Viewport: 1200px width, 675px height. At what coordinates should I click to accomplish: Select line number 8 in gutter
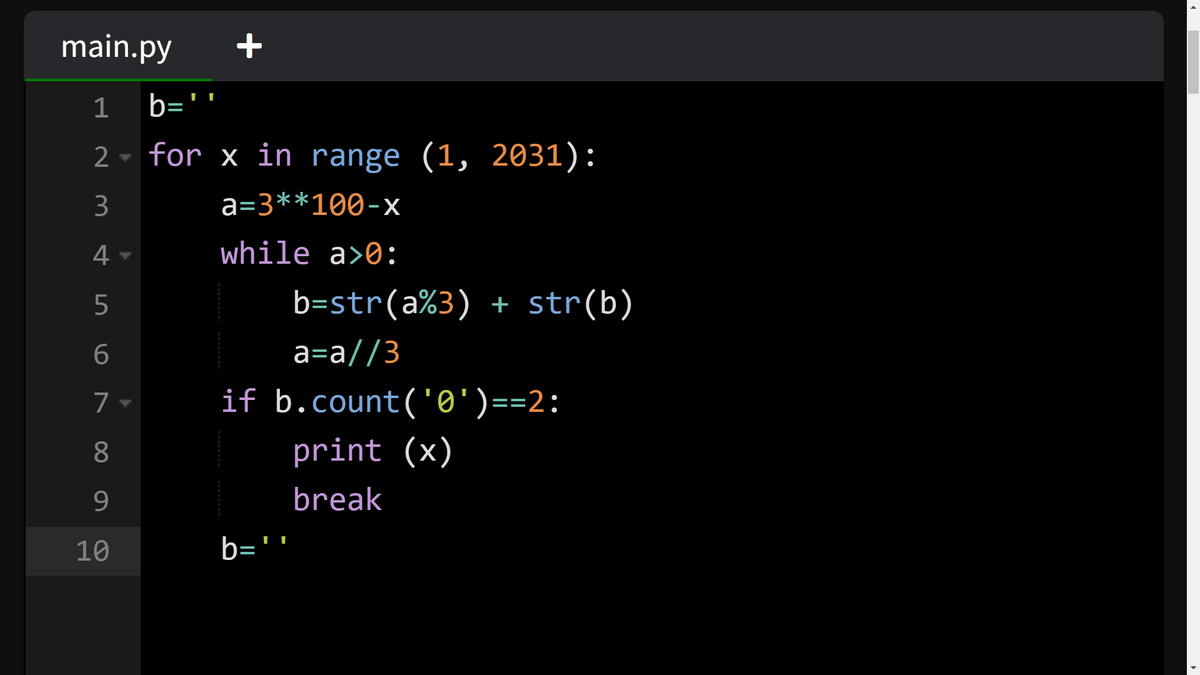[x=100, y=452]
